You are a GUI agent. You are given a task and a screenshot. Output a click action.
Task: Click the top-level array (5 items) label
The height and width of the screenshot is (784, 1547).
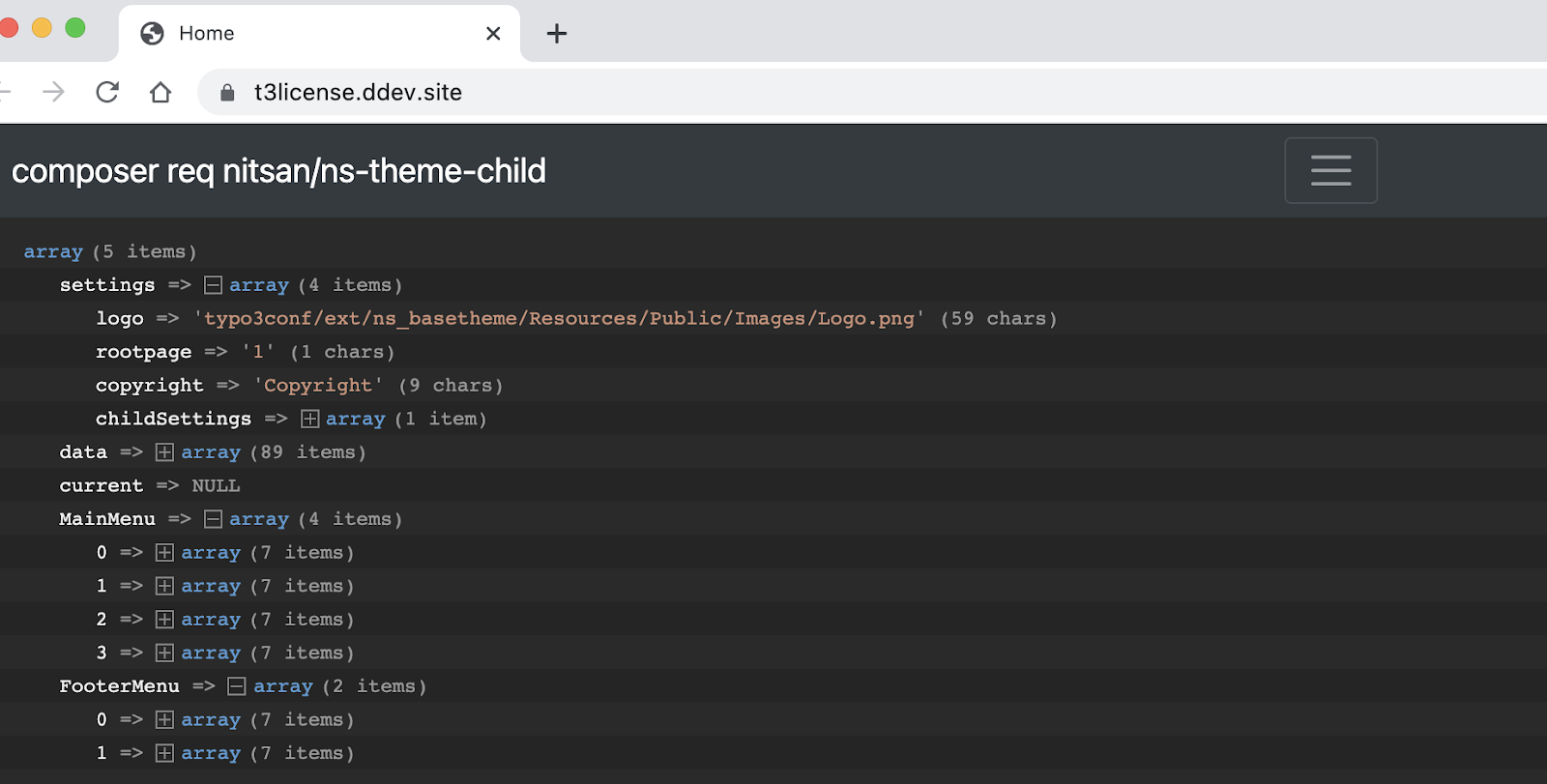click(x=110, y=251)
